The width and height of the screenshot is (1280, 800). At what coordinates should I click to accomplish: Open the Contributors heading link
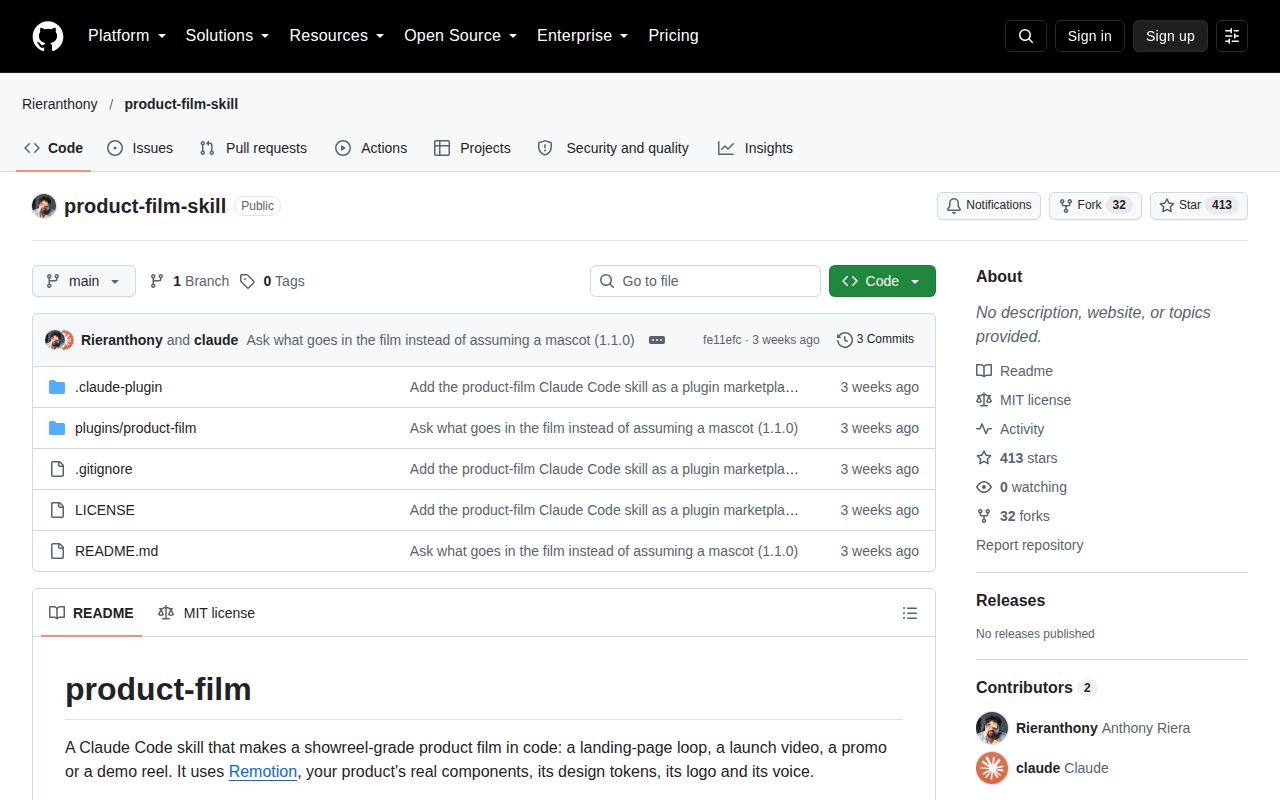(1036, 688)
